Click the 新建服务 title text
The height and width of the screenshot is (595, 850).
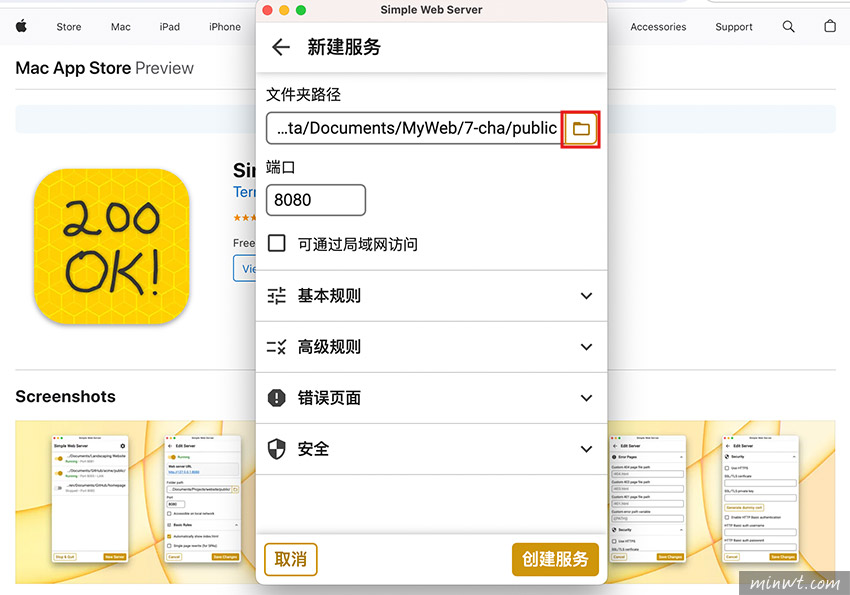click(344, 47)
